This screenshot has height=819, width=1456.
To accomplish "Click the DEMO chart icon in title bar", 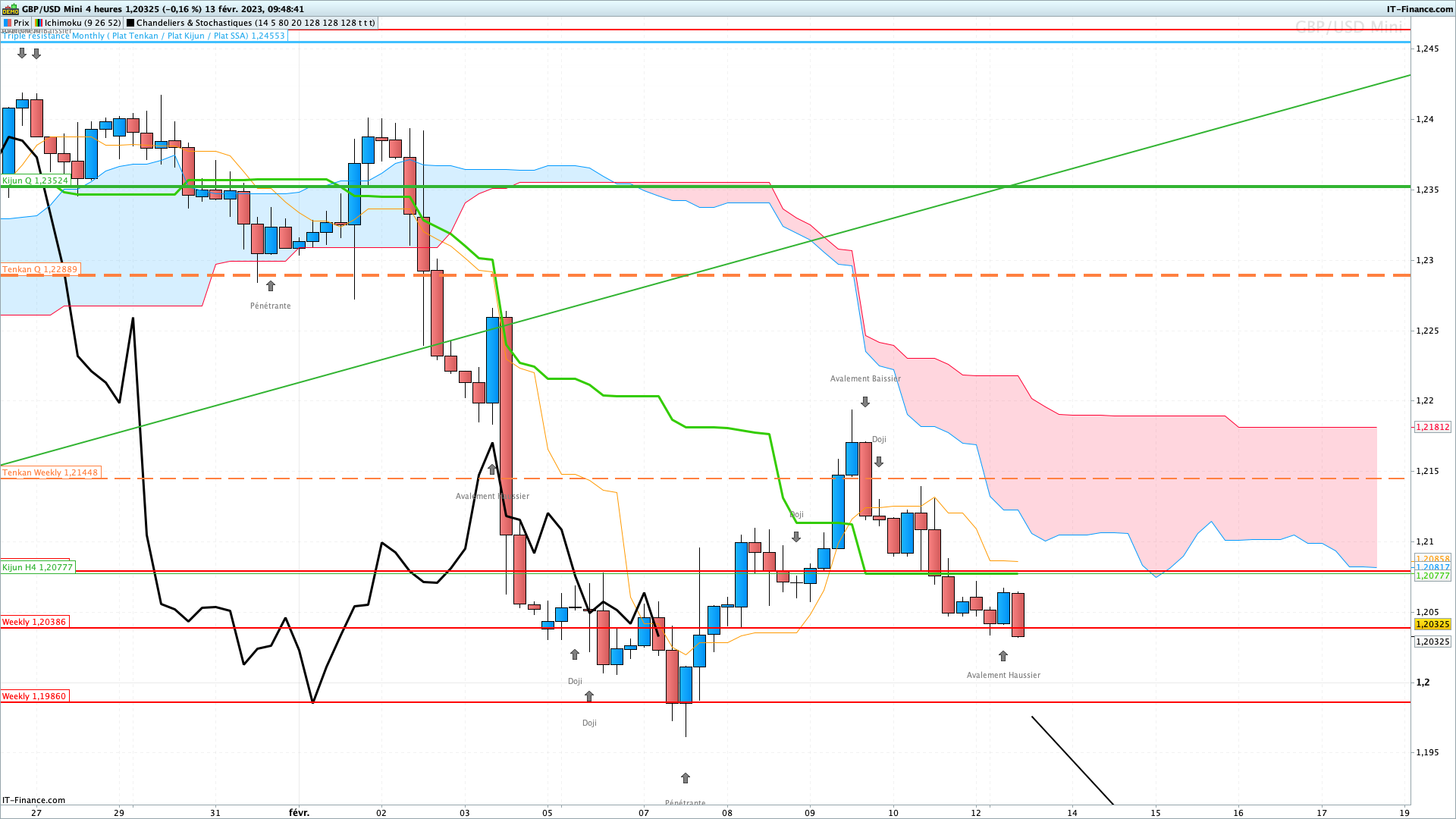I will 11,9.
